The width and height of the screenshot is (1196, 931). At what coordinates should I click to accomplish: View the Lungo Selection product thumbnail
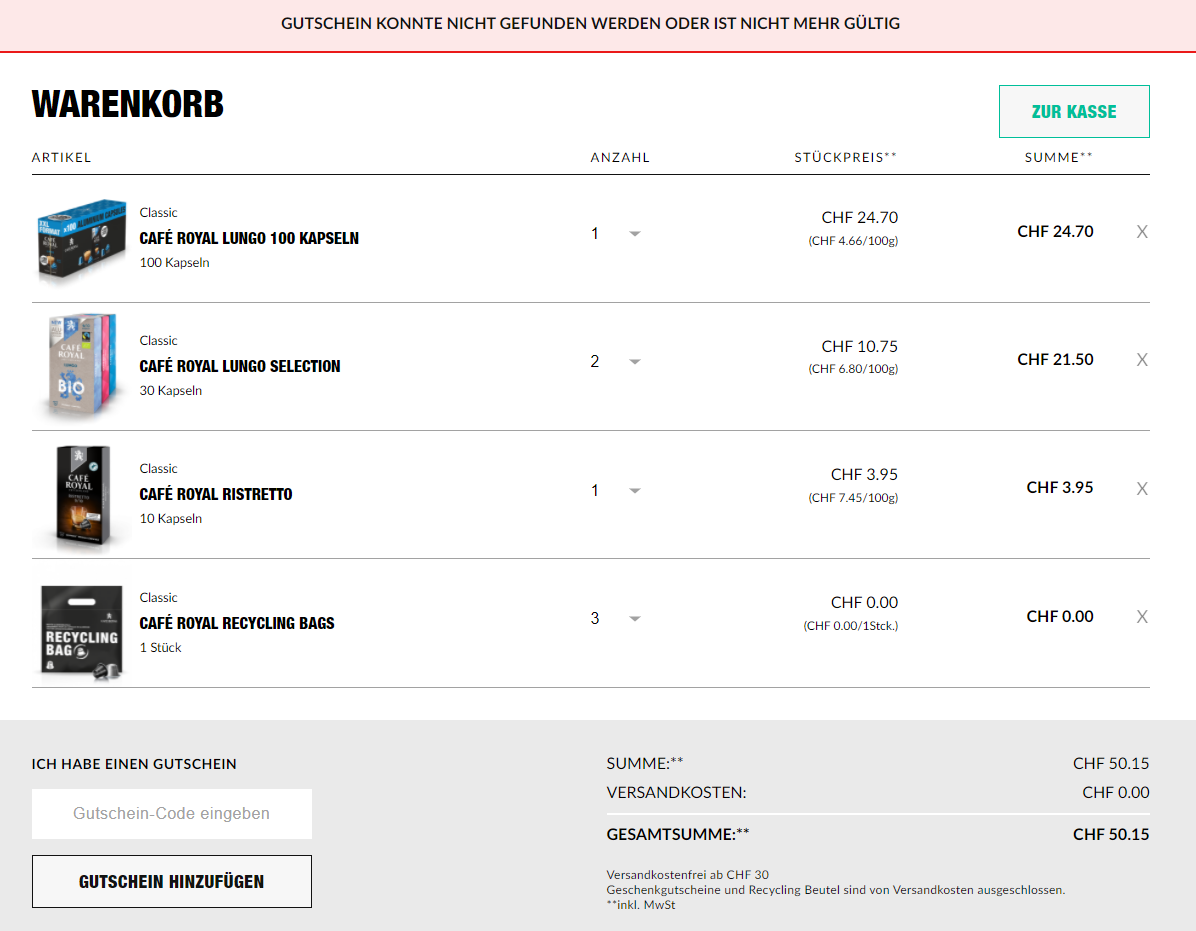coord(81,366)
